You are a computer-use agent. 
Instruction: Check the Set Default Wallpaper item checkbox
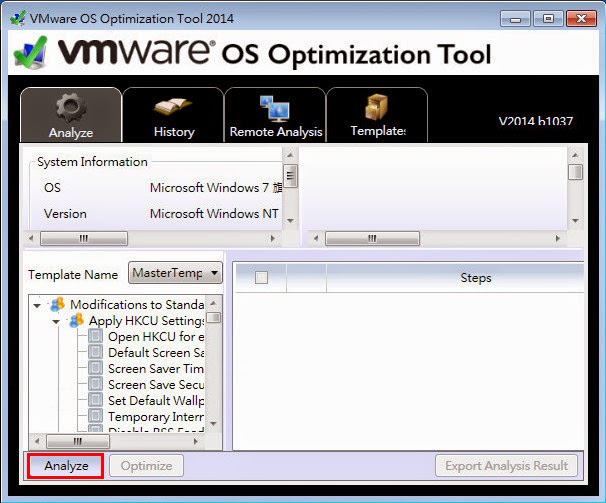tap(95, 400)
